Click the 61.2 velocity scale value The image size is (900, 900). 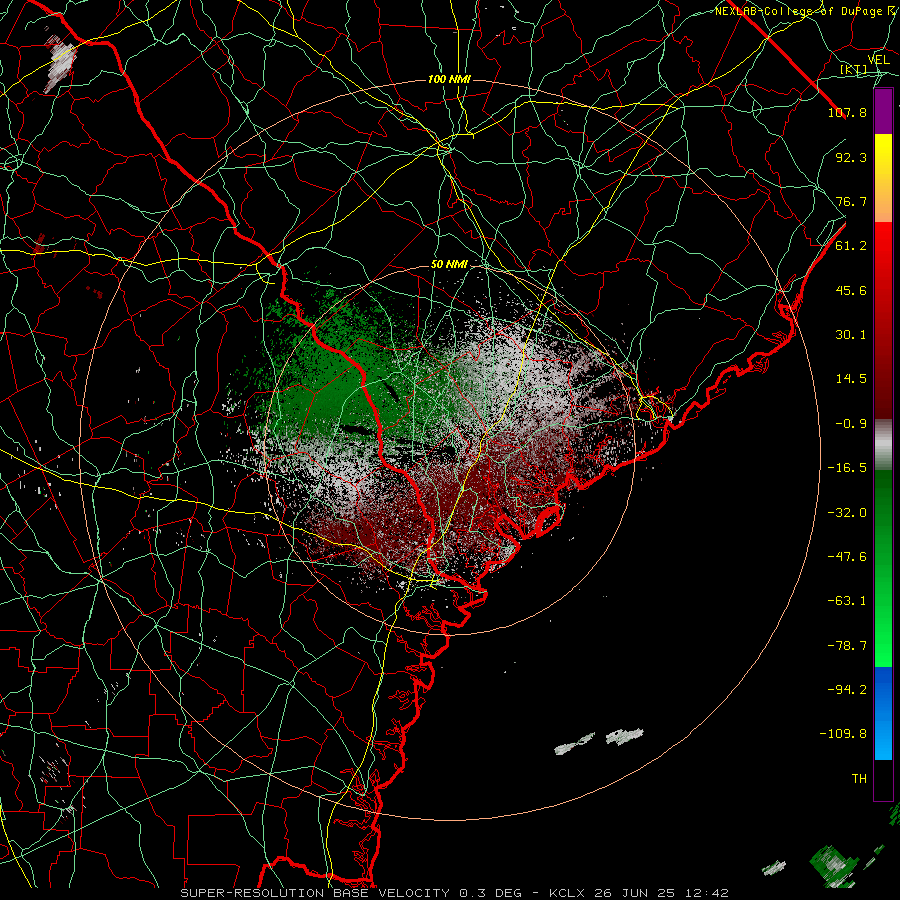[x=851, y=246]
